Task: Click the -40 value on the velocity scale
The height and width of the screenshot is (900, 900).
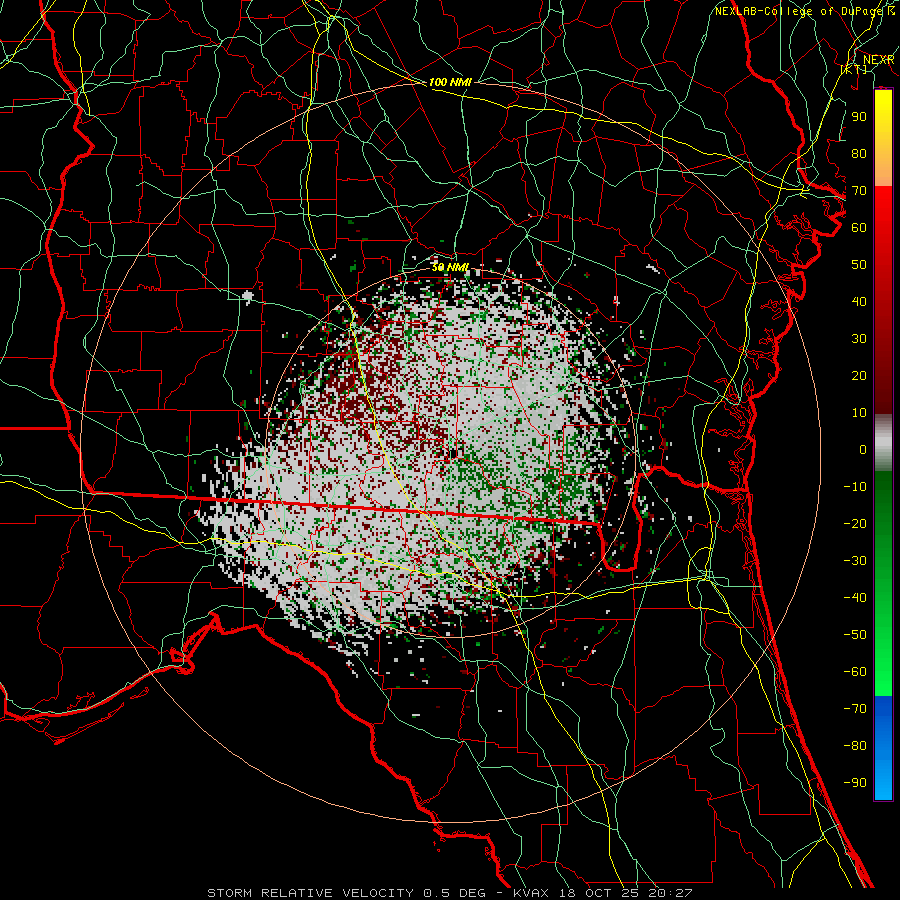Action: 855,598
